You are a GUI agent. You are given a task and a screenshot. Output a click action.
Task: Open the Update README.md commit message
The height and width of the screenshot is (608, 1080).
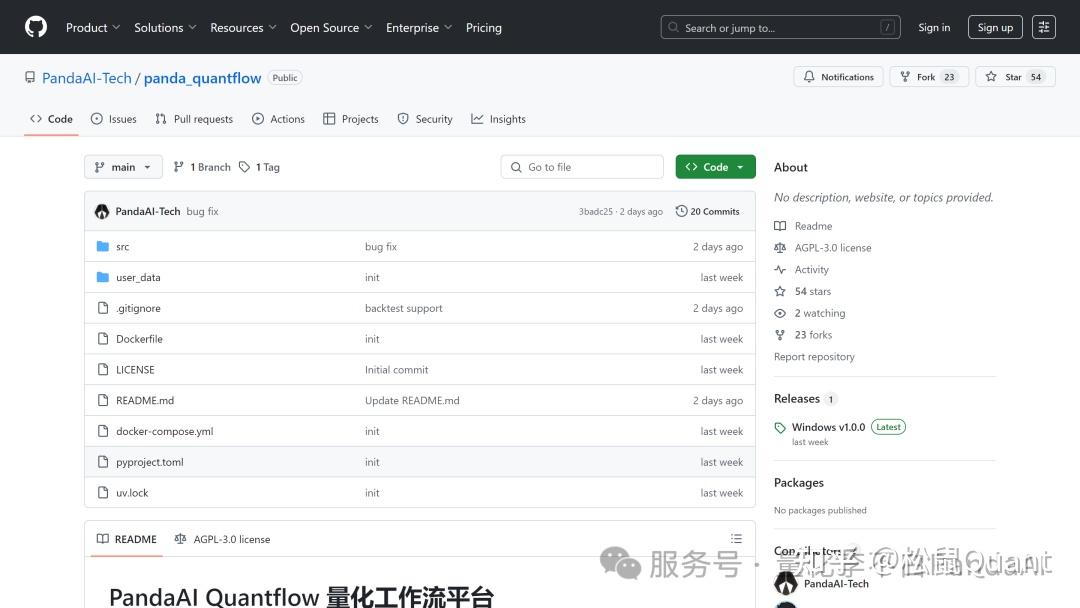coord(412,400)
